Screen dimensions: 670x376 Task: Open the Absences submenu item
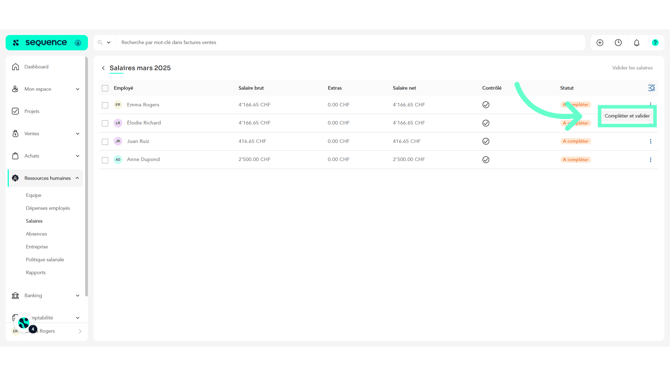tap(36, 234)
